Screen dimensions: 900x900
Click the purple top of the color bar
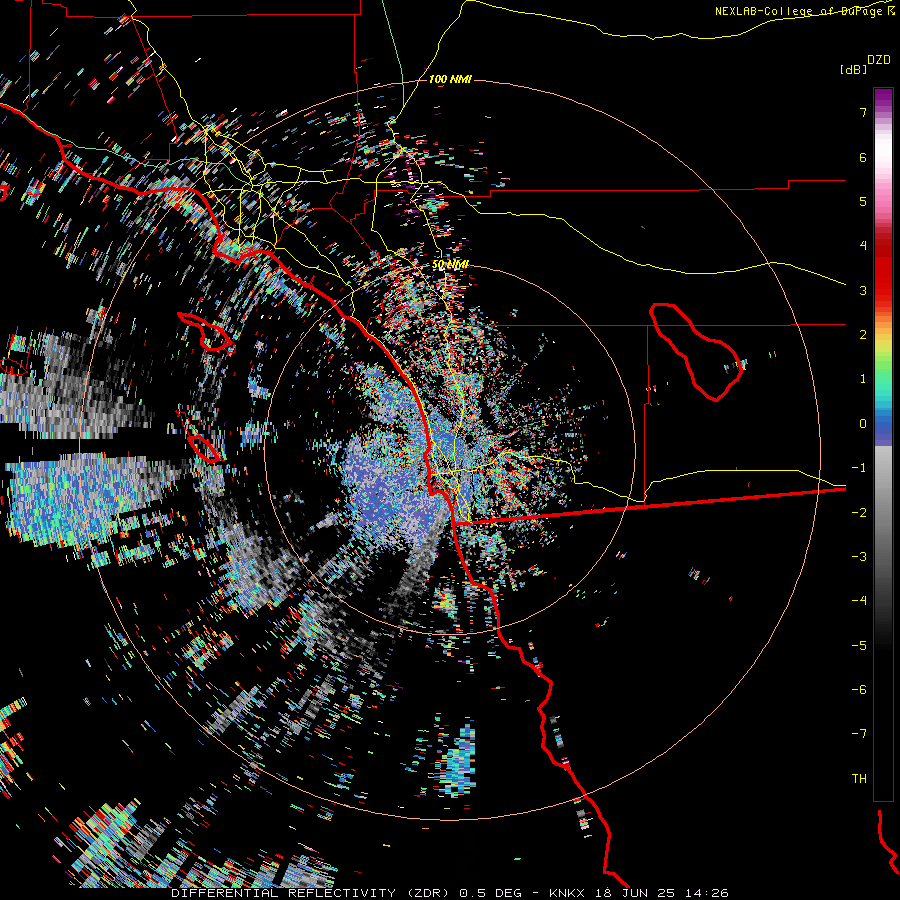[x=883, y=98]
